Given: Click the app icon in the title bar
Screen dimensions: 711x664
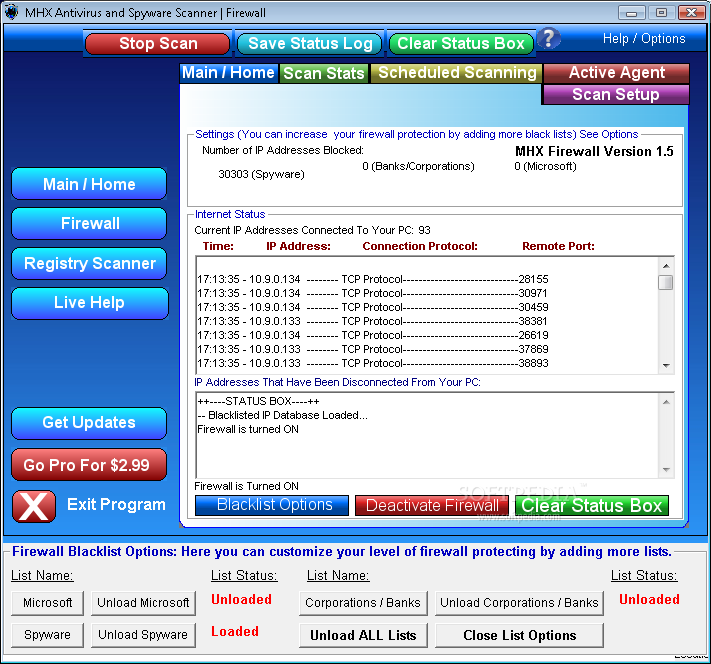Looking at the screenshot, I should pos(11,12).
